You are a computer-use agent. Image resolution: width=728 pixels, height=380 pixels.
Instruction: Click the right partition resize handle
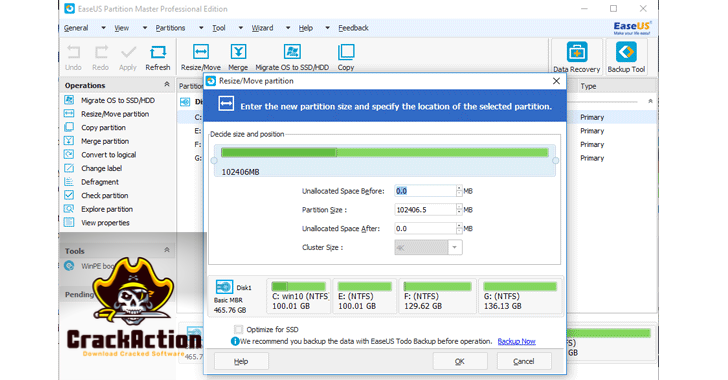click(x=555, y=161)
